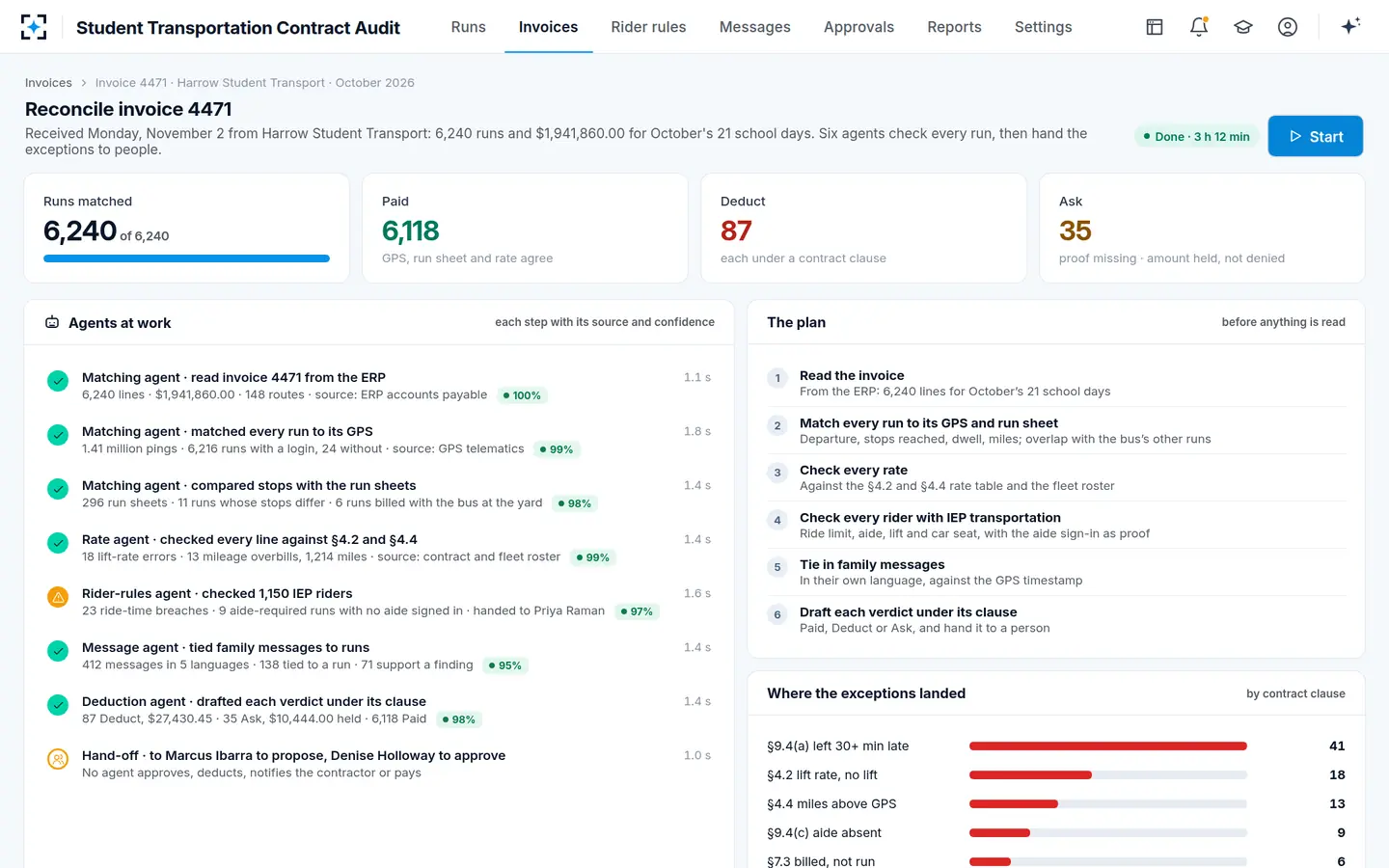Open the Settings tab
1389x868 pixels.
1043,27
